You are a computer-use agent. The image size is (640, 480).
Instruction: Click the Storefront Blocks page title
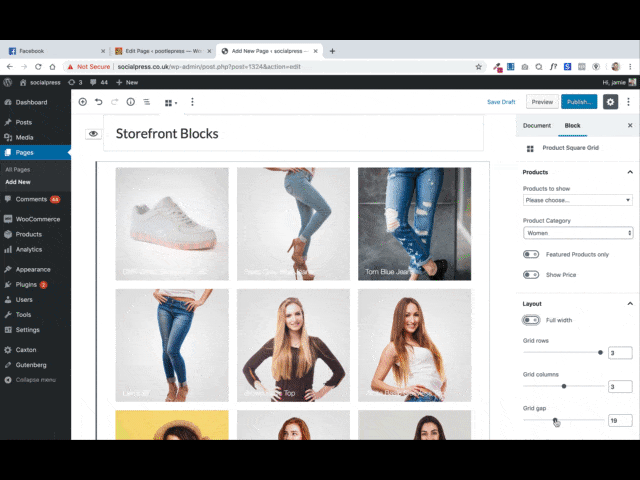click(x=167, y=133)
